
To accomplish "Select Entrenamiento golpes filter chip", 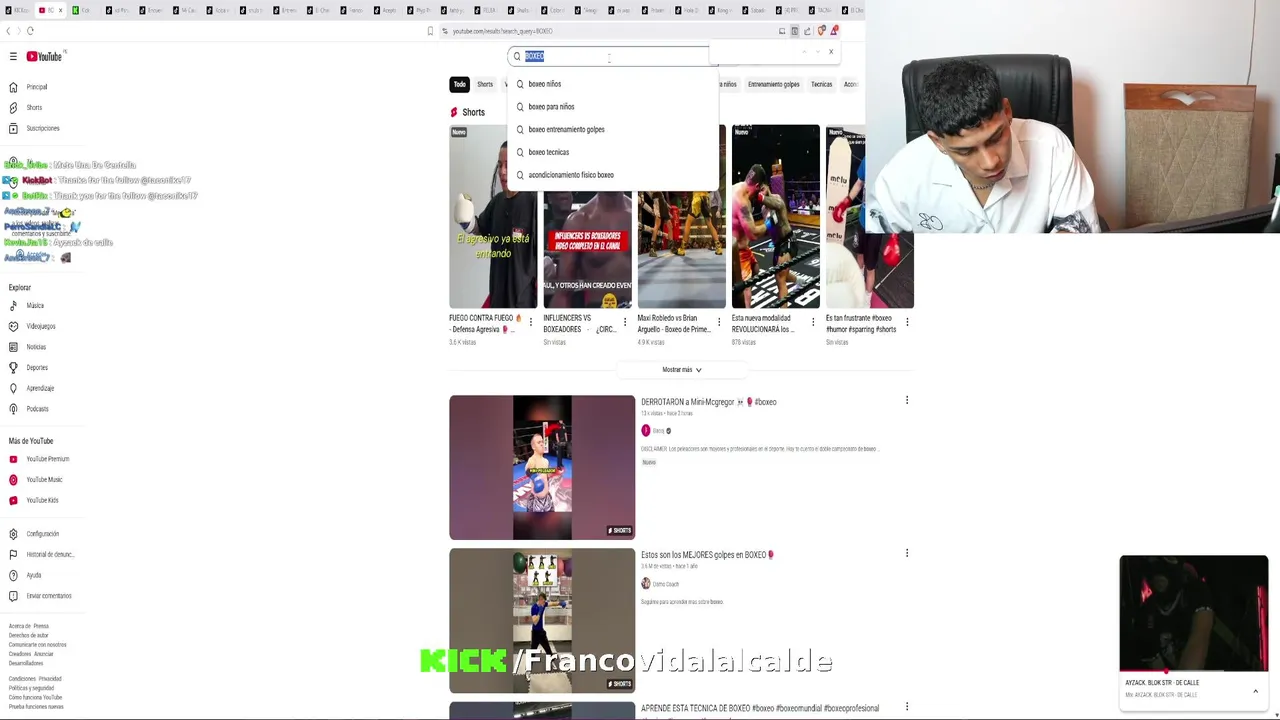I will pyautogui.click(x=774, y=84).
